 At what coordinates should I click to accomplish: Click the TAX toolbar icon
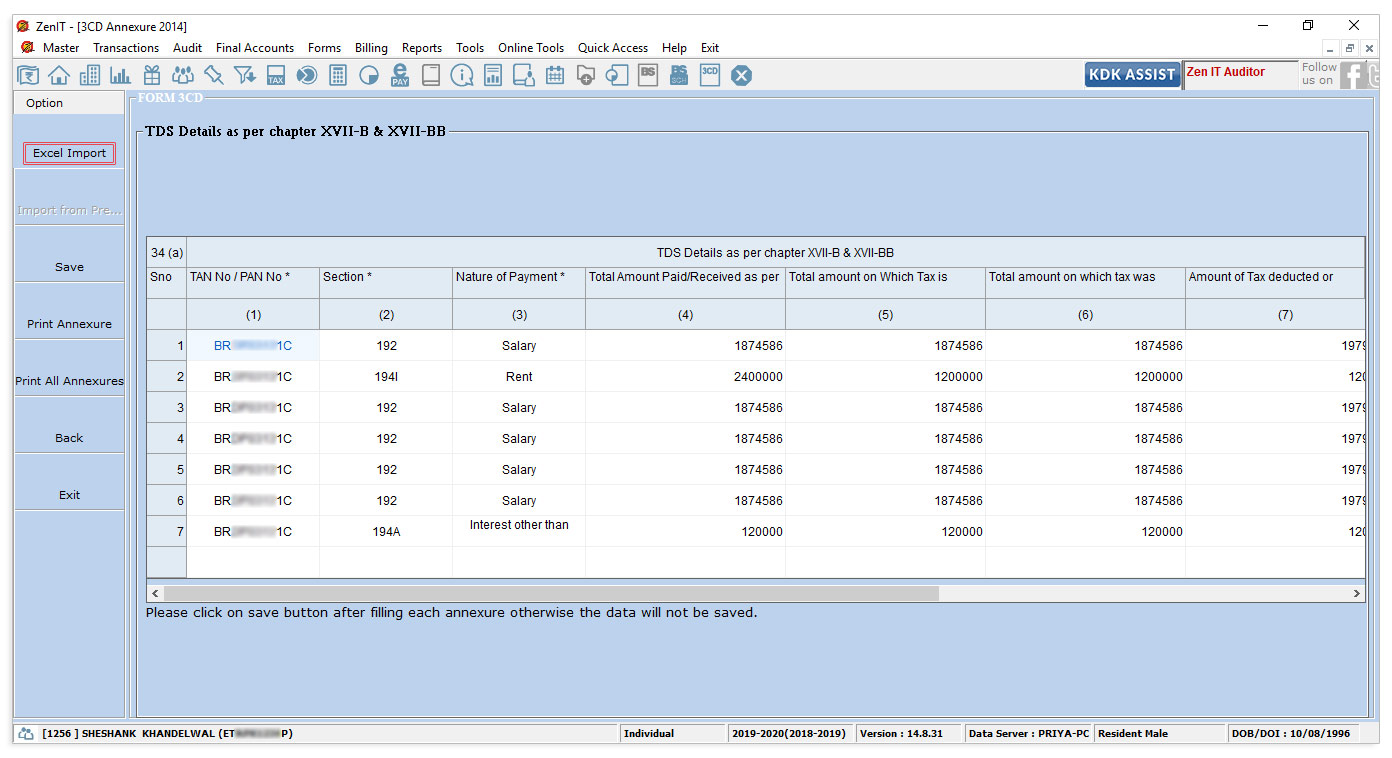(276, 75)
